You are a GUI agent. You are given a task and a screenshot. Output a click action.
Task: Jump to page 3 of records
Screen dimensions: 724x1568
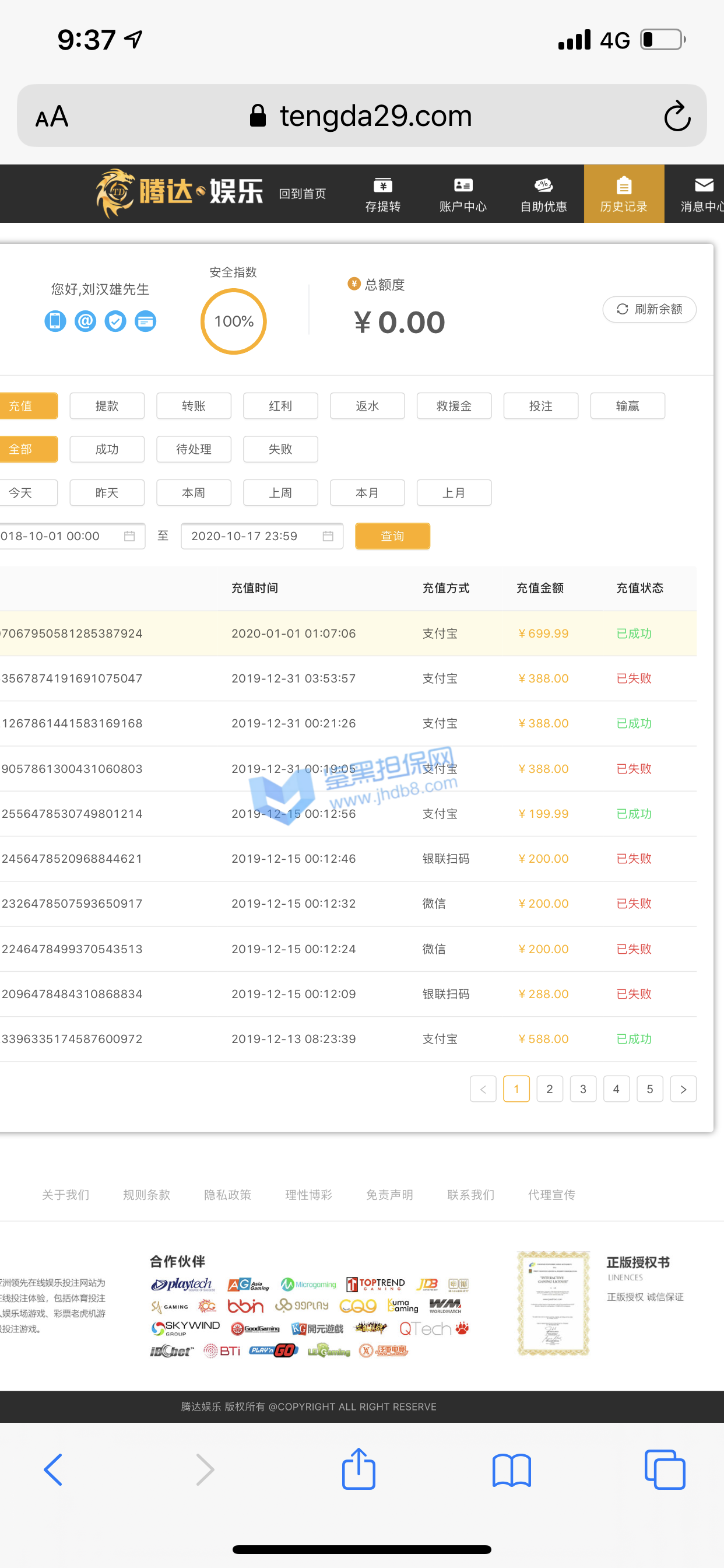pyautogui.click(x=583, y=1089)
